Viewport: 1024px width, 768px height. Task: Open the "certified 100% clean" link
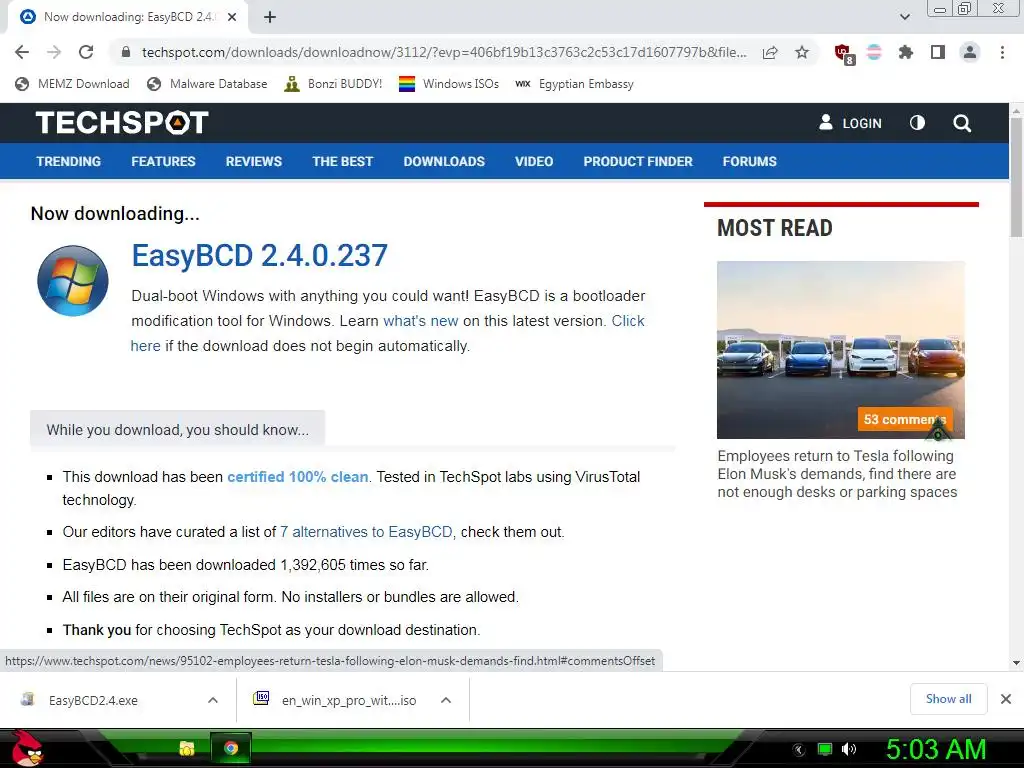coord(298,477)
